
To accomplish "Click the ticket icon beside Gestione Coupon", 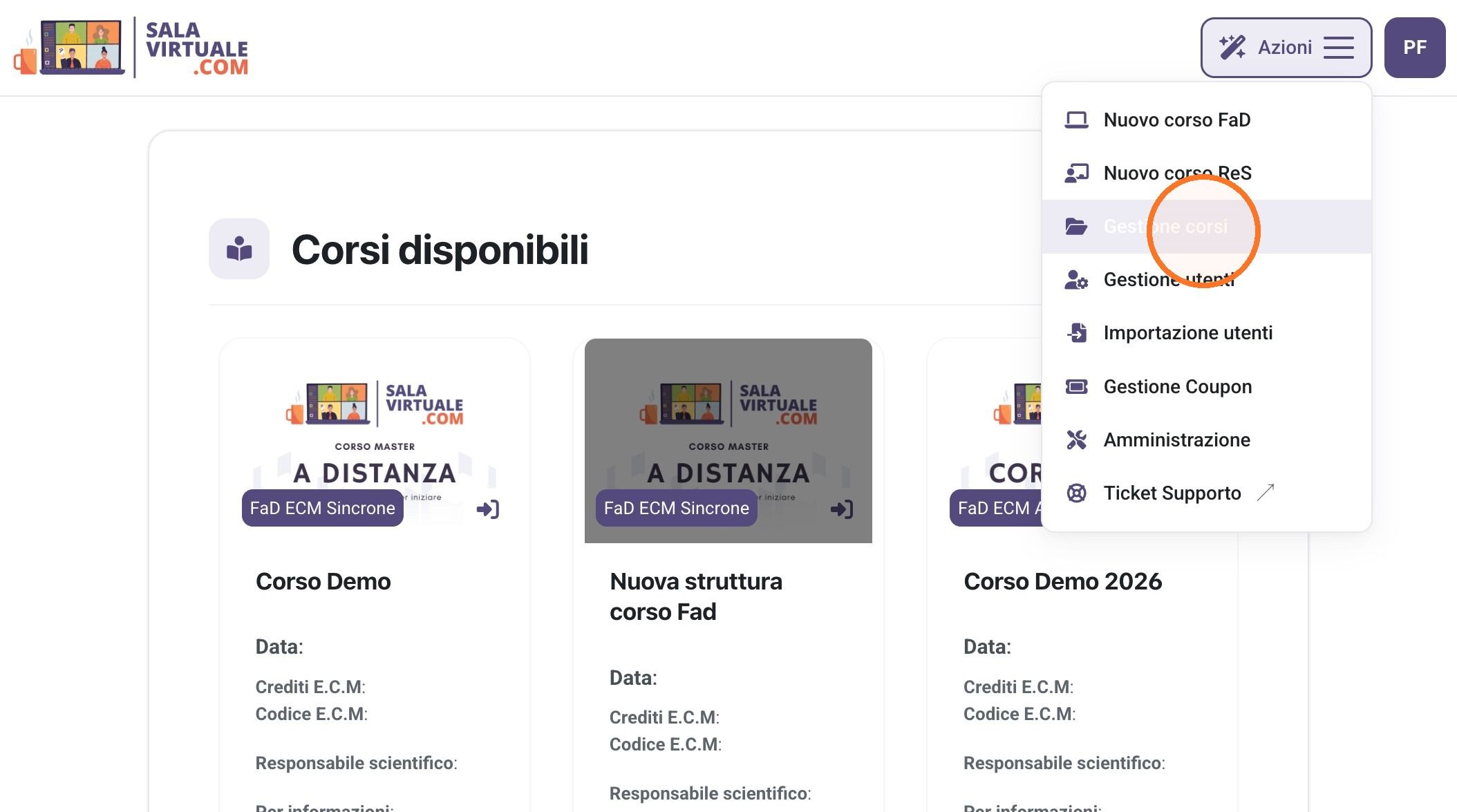I will tap(1076, 386).
